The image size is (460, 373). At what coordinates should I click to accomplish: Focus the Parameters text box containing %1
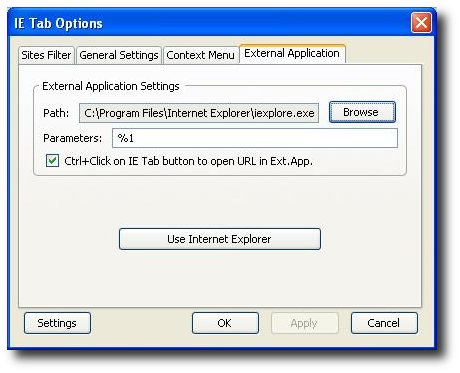pyautogui.click(x=255, y=138)
